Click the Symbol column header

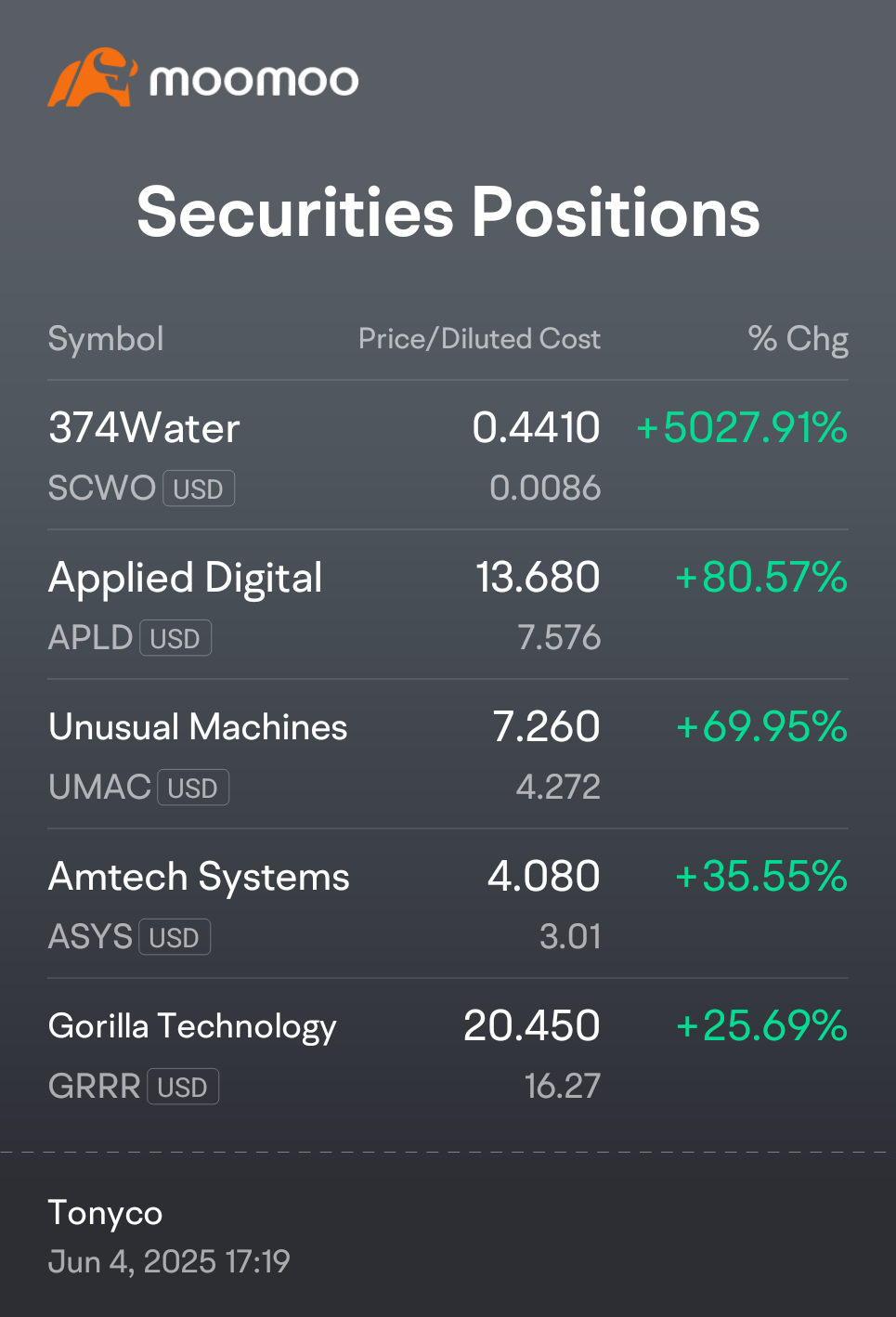106,339
